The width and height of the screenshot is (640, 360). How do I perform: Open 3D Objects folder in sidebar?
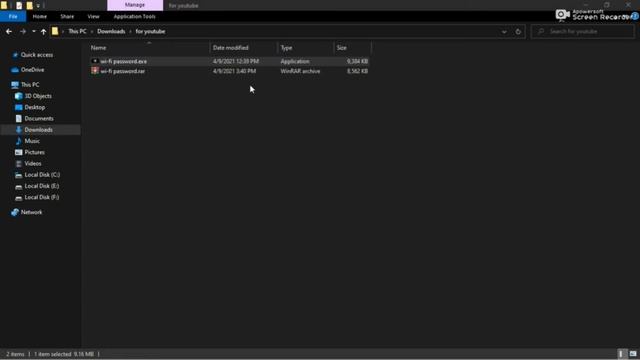(x=38, y=96)
